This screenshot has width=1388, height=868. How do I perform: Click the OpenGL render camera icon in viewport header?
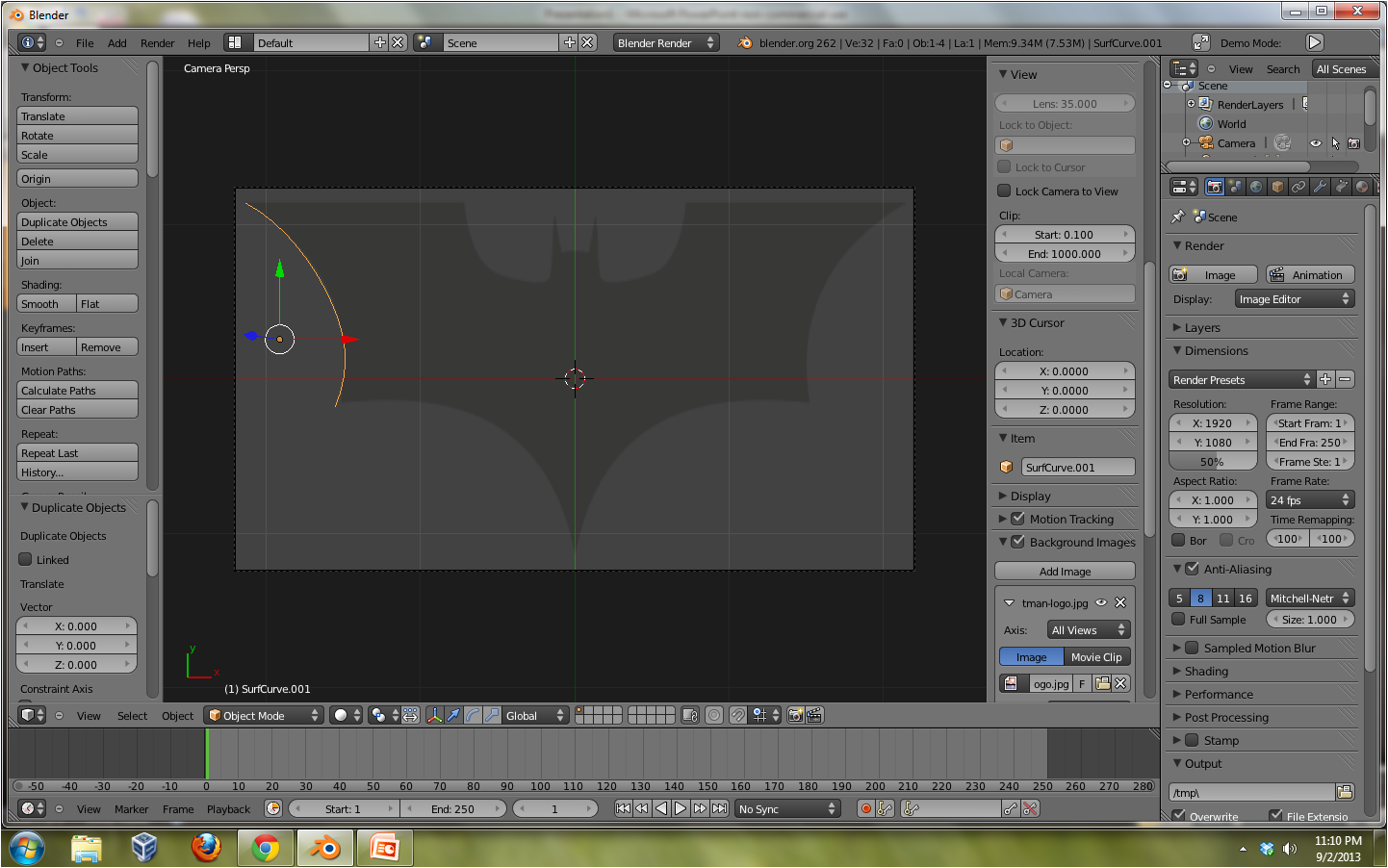pyautogui.click(x=795, y=715)
